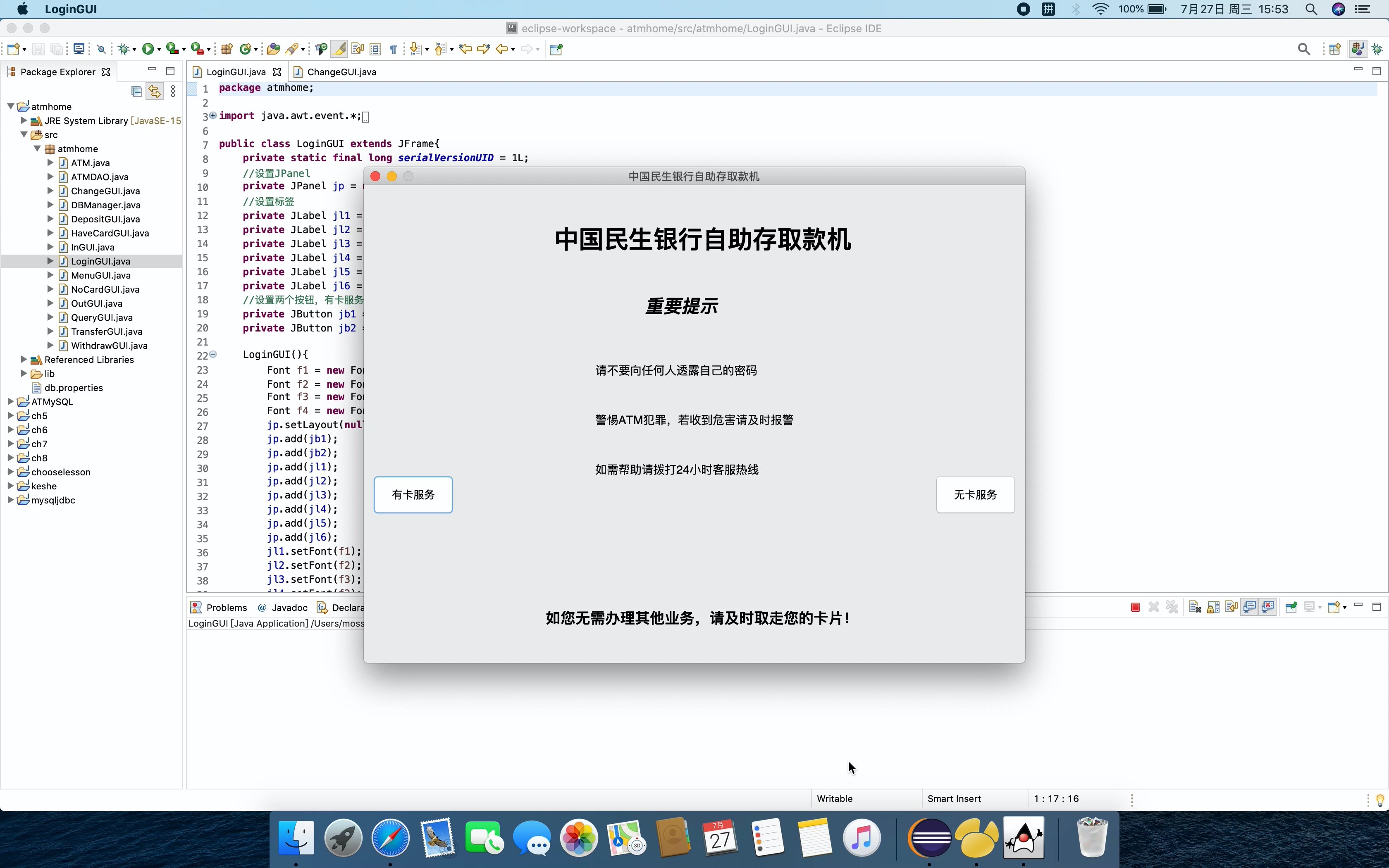Click the Search flashlight icon
Viewport: 1389px width, 868px height.
point(291,49)
